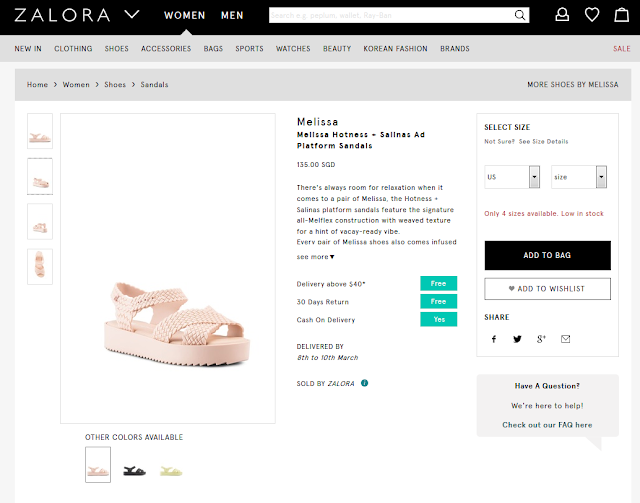Select the black color sandal swatch

[135, 467]
